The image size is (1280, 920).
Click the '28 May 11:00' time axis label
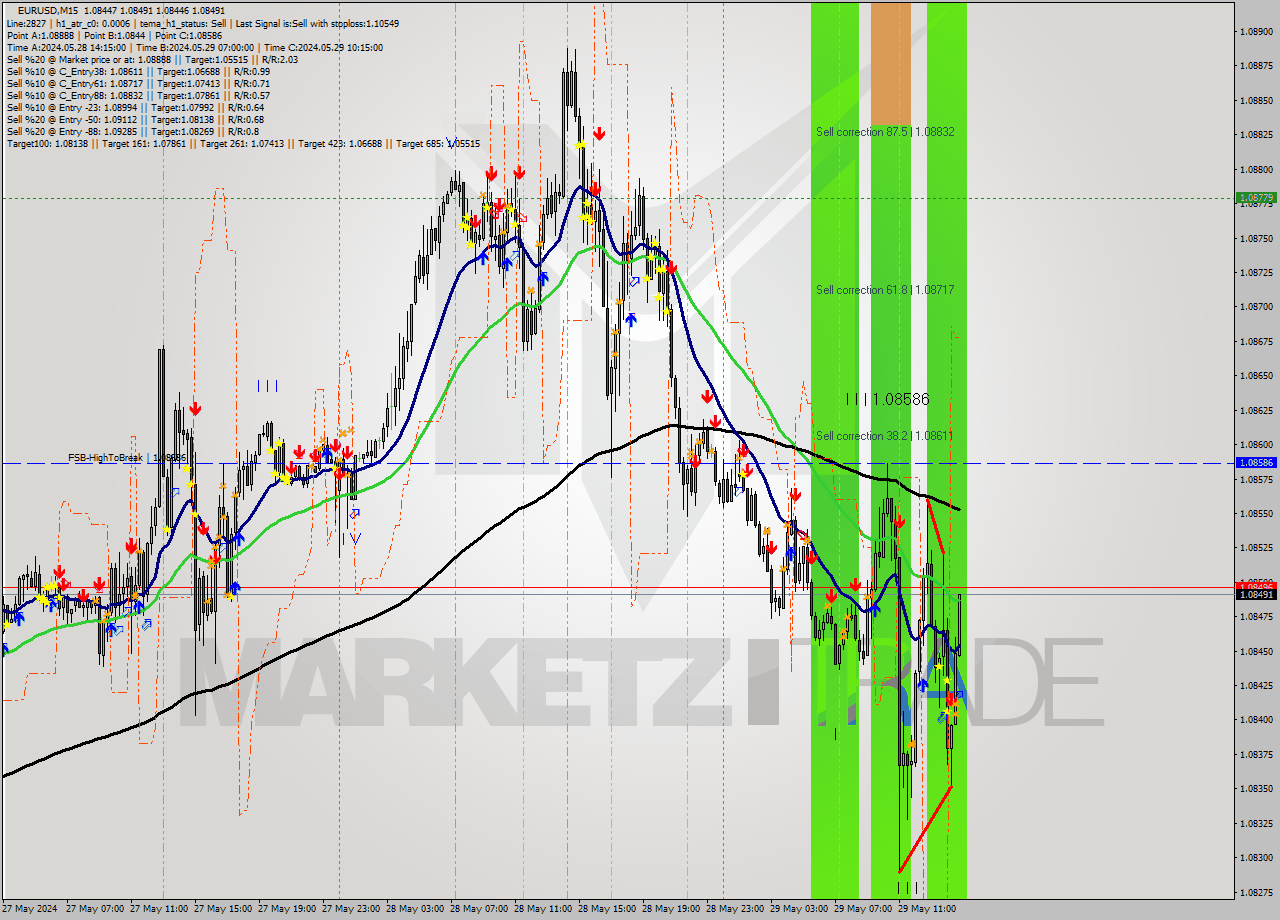[x=544, y=909]
